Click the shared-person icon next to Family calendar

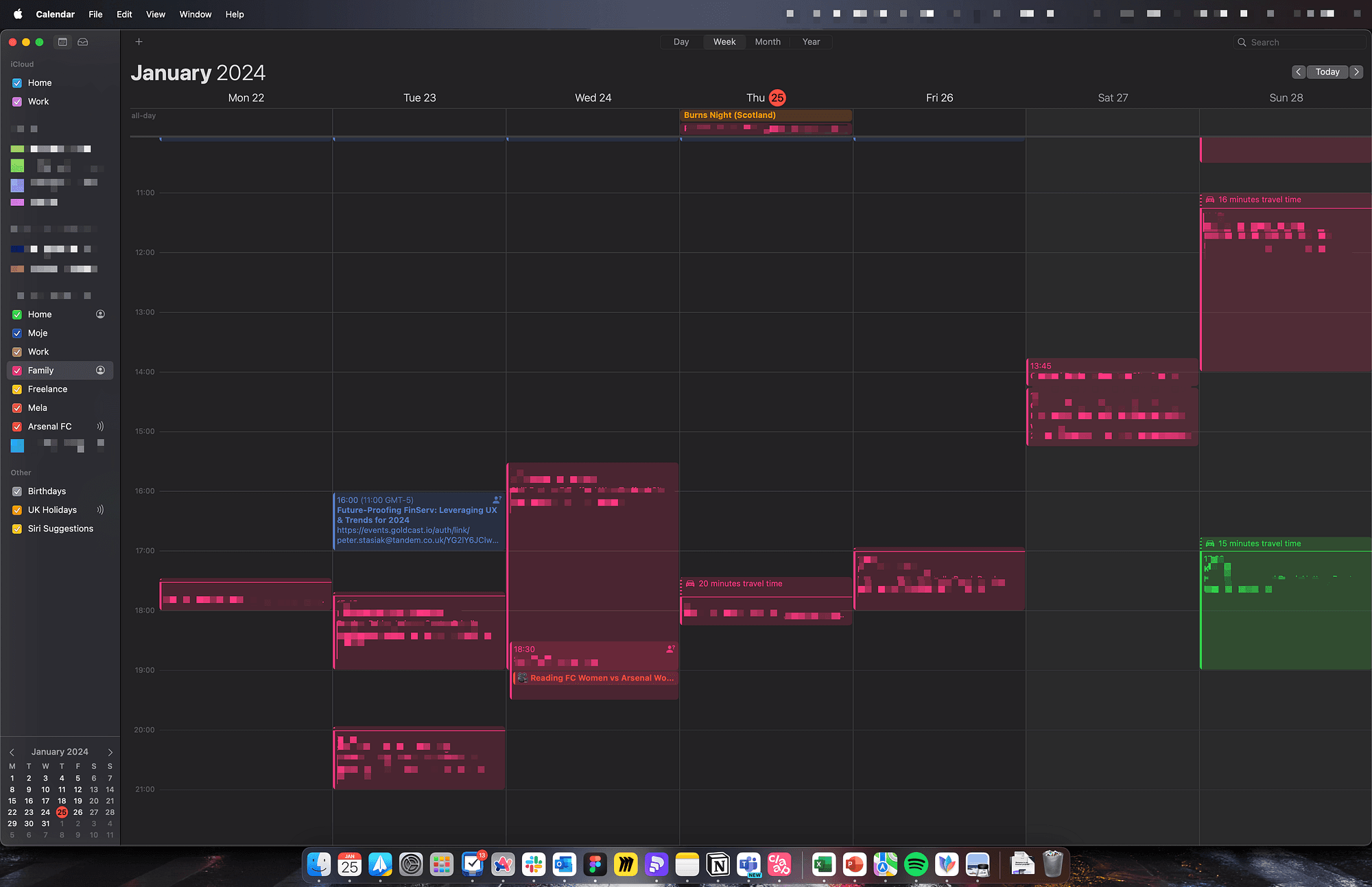point(100,370)
